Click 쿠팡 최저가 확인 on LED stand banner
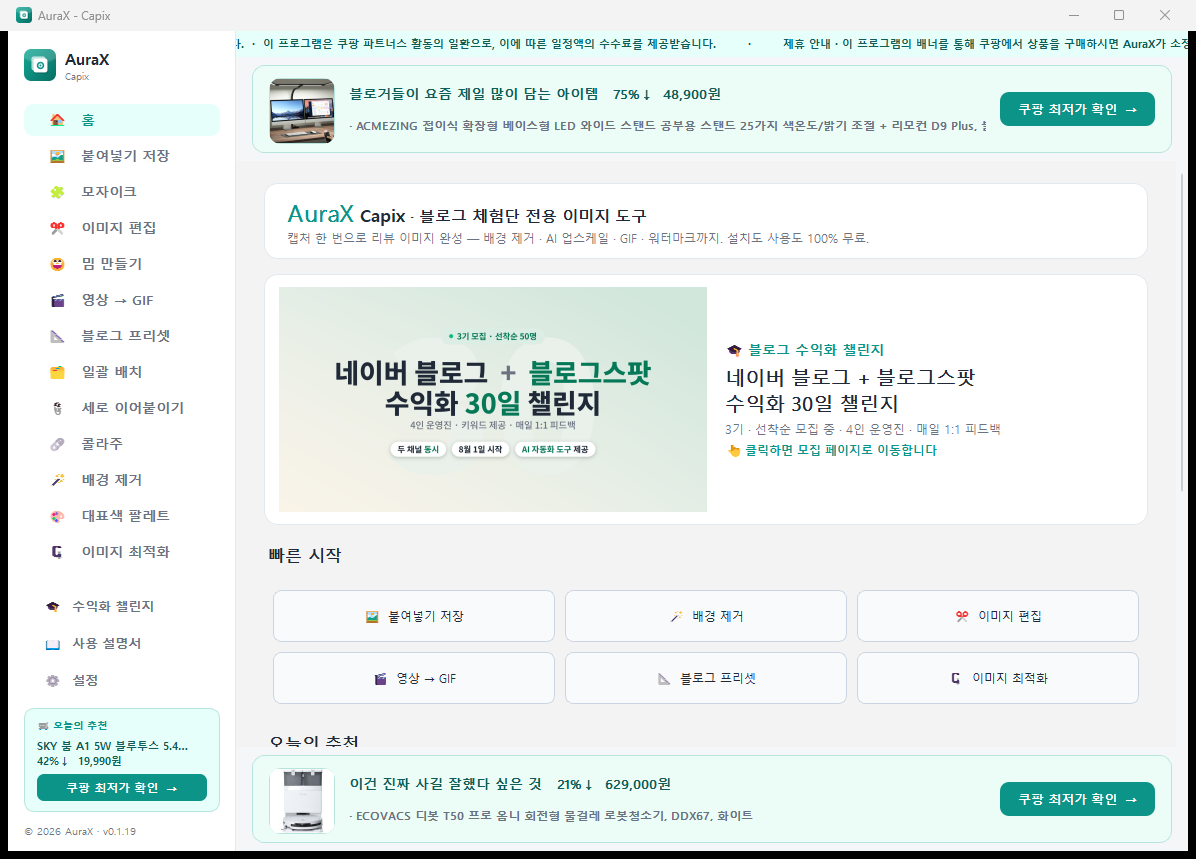 click(x=1077, y=109)
